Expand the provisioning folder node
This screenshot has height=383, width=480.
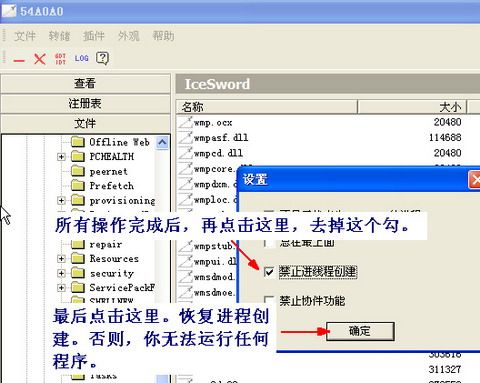coord(61,200)
